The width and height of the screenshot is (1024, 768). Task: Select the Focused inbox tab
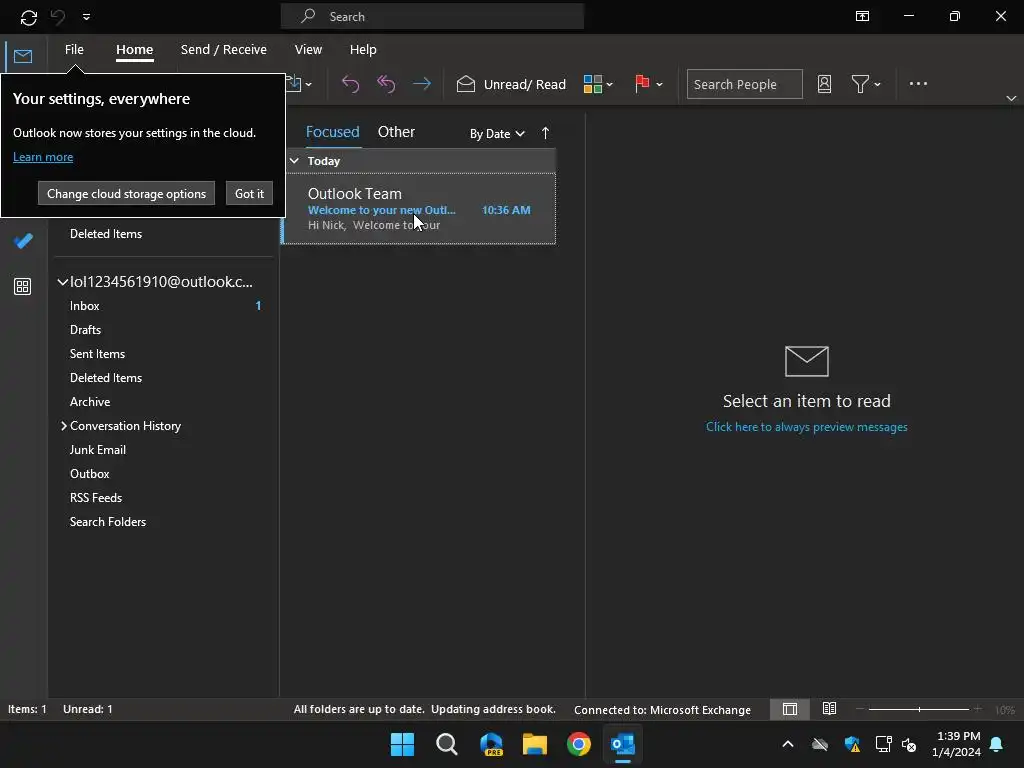point(332,132)
